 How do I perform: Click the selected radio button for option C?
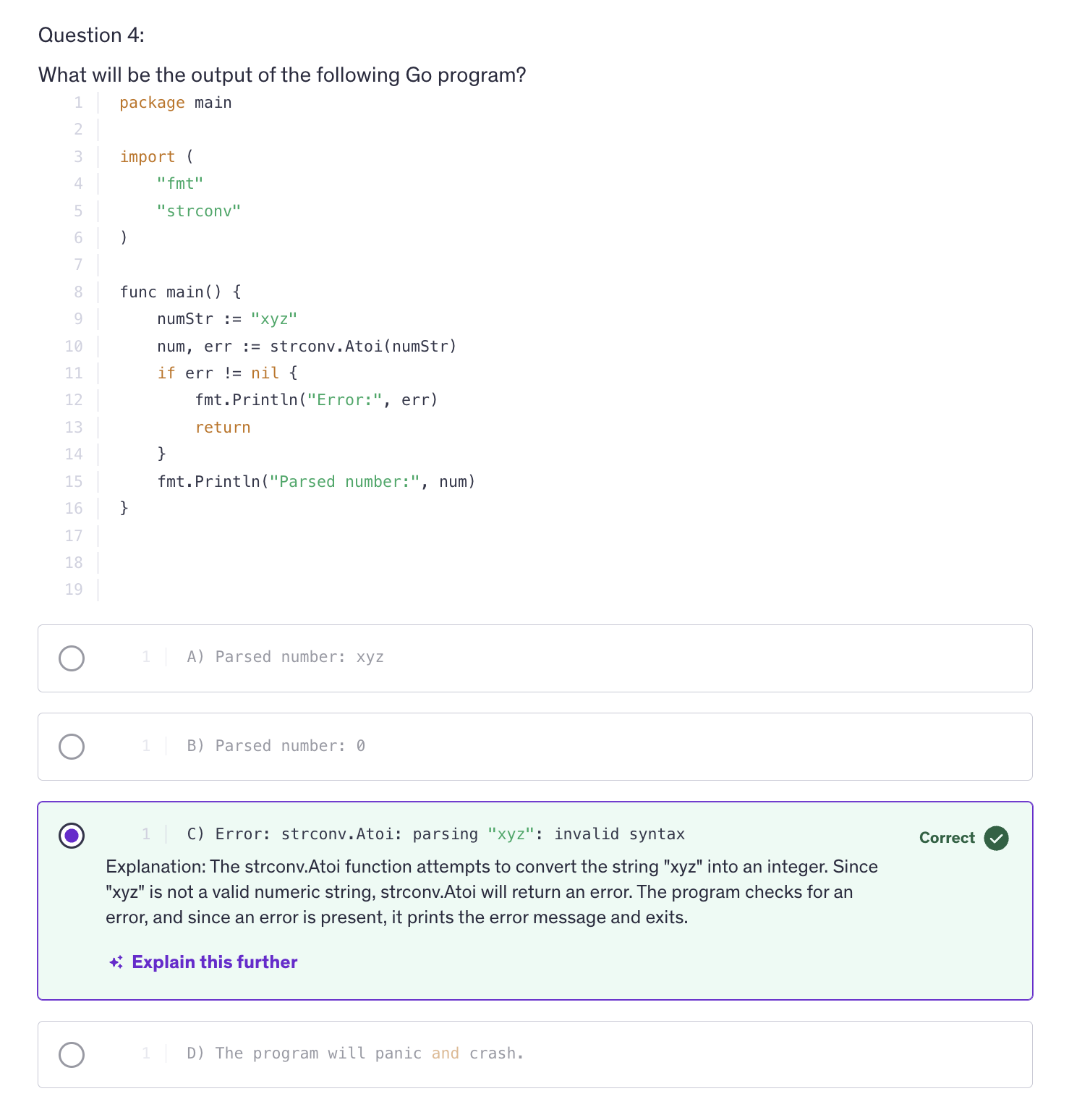point(72,836)
